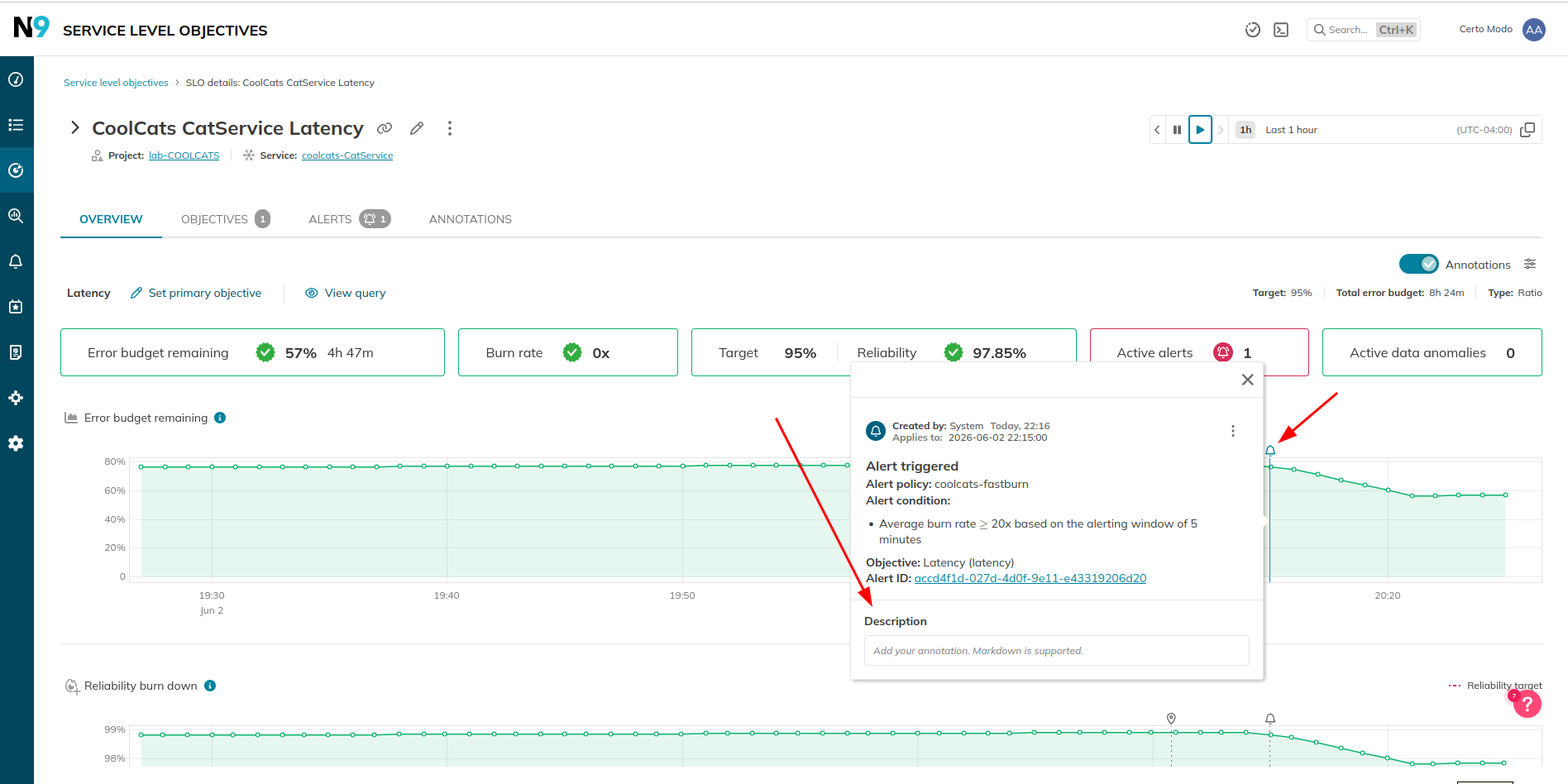Open the coolcats-CatService service link

pyautogui.click(x=347, y=155)
